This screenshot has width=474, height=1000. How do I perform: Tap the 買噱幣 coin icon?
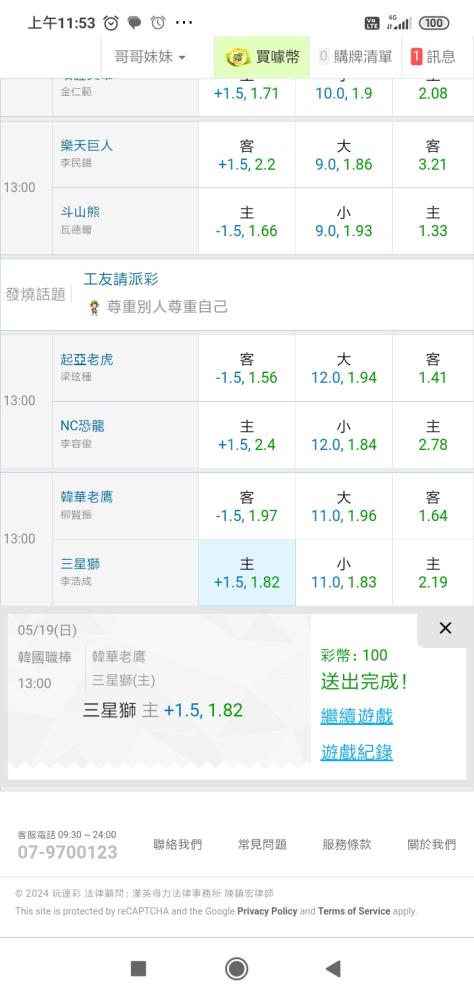tap(238, 57)
